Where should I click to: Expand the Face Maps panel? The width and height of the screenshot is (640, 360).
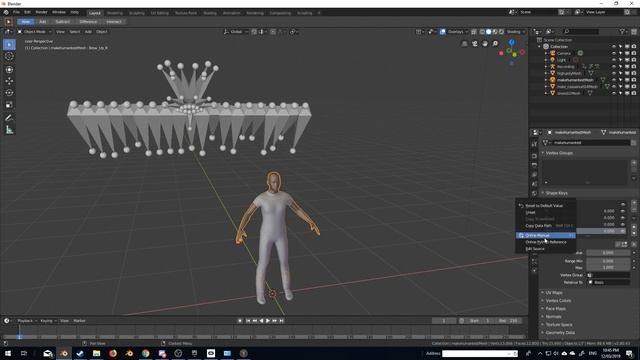pos(555,309)
